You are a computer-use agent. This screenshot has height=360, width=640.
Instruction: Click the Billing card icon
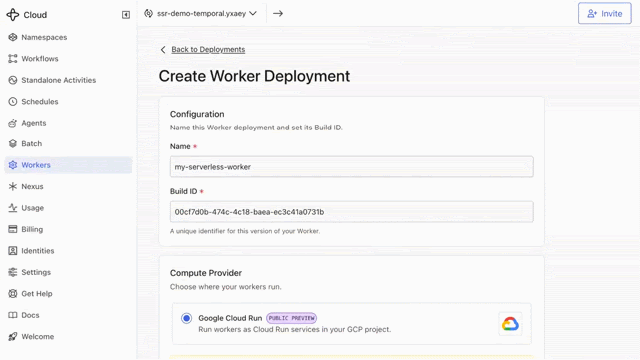point(13,229)
